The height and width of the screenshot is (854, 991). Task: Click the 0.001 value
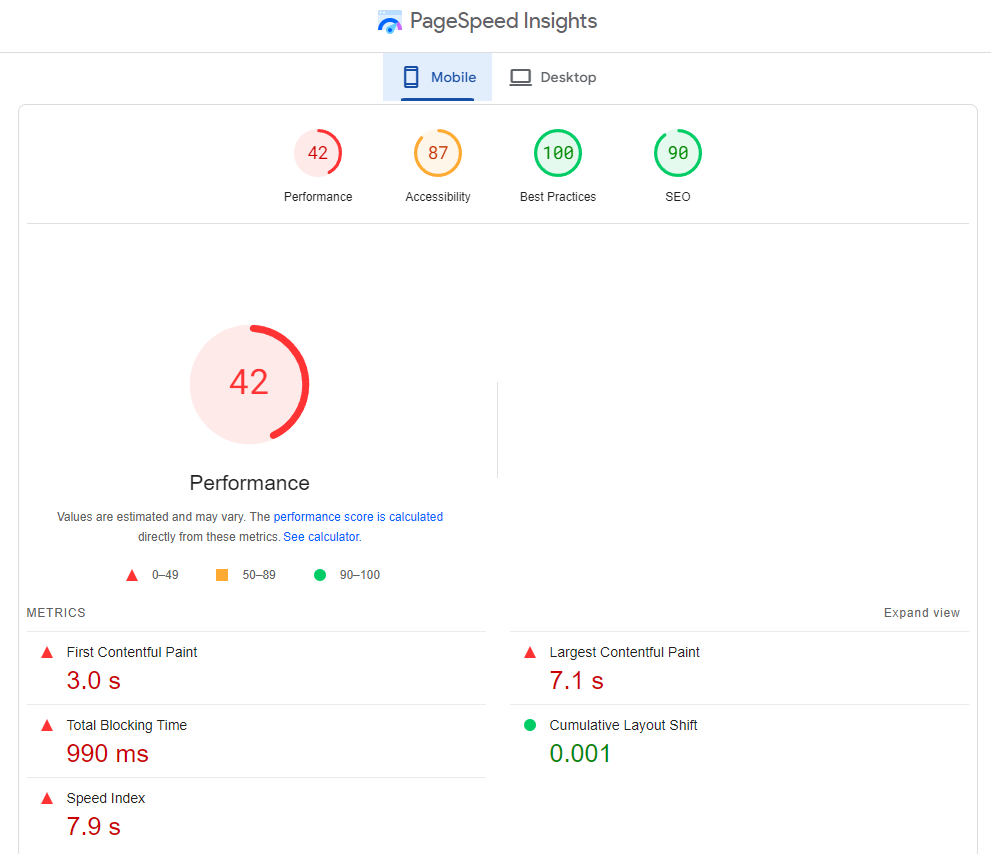tap(580, 753)
